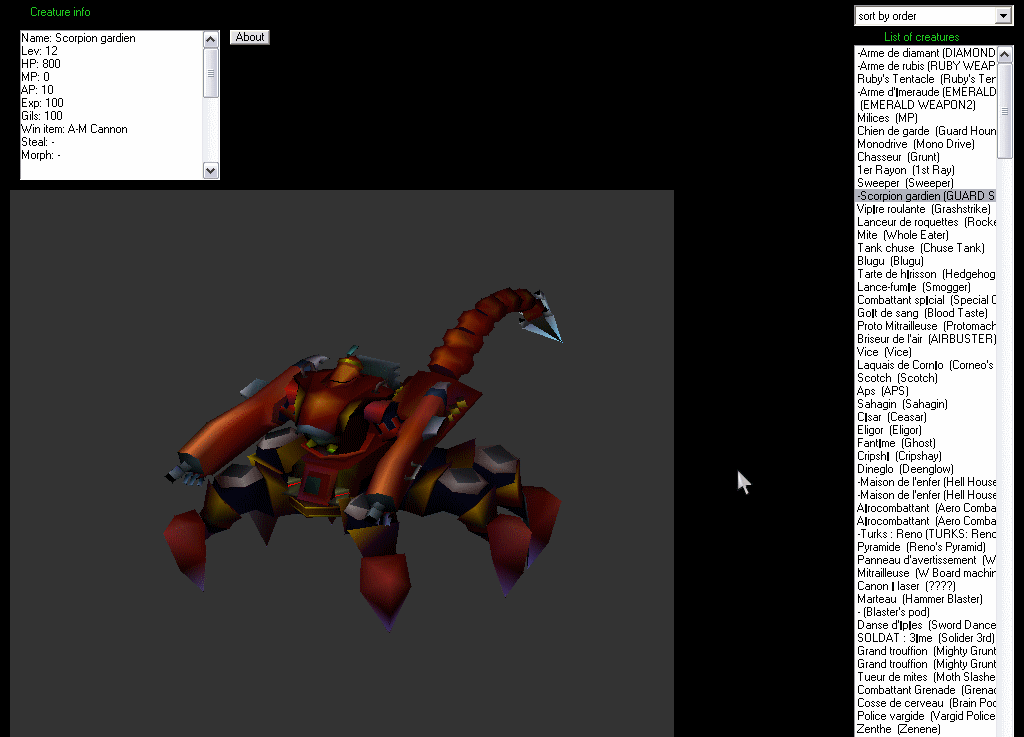Select the SOLDAT (Solider 3rd) row
The height and width of the screenshot is (737, 1024).
pyautogui.click(x=926, y=638)
